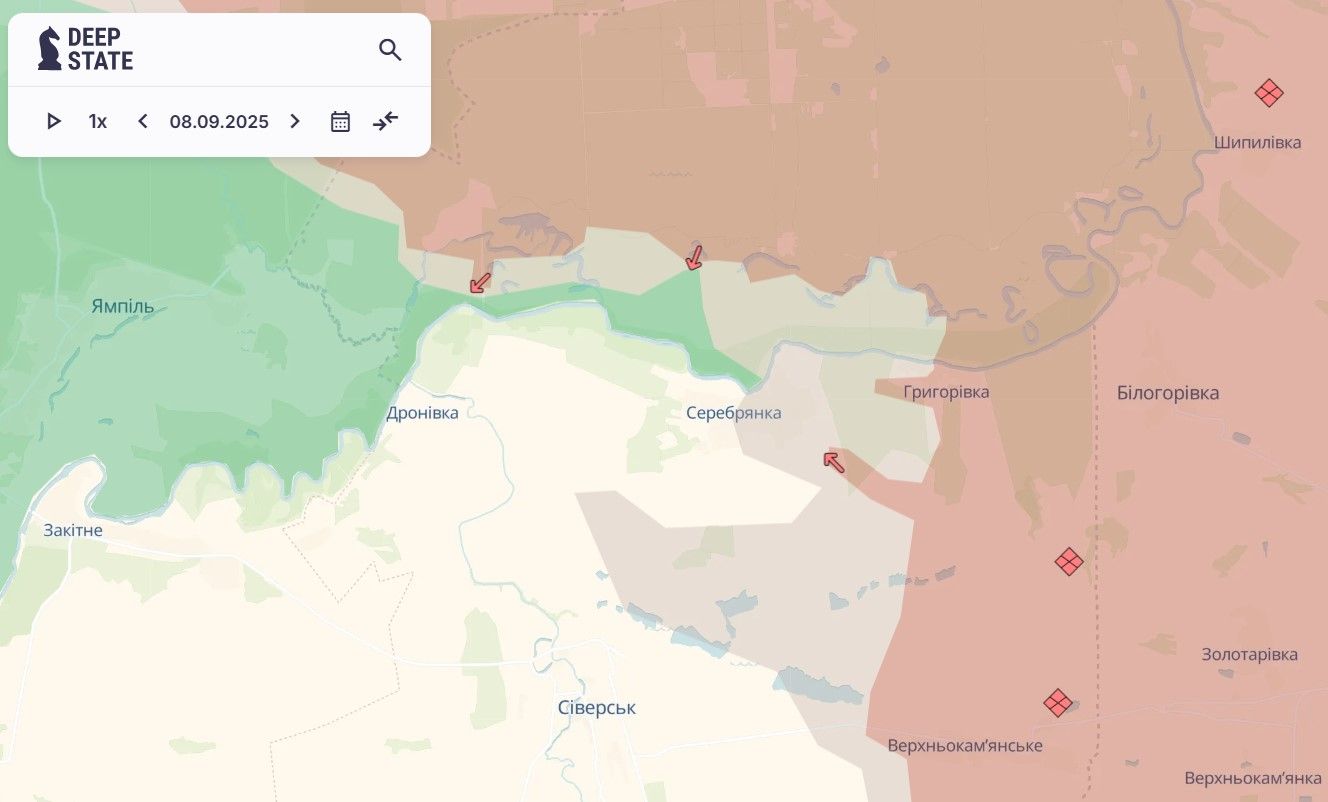Image resolution: width=1328 pixels, height=802 pixels.
Task: Click the compare arrows icon
Action: [386, 122]
